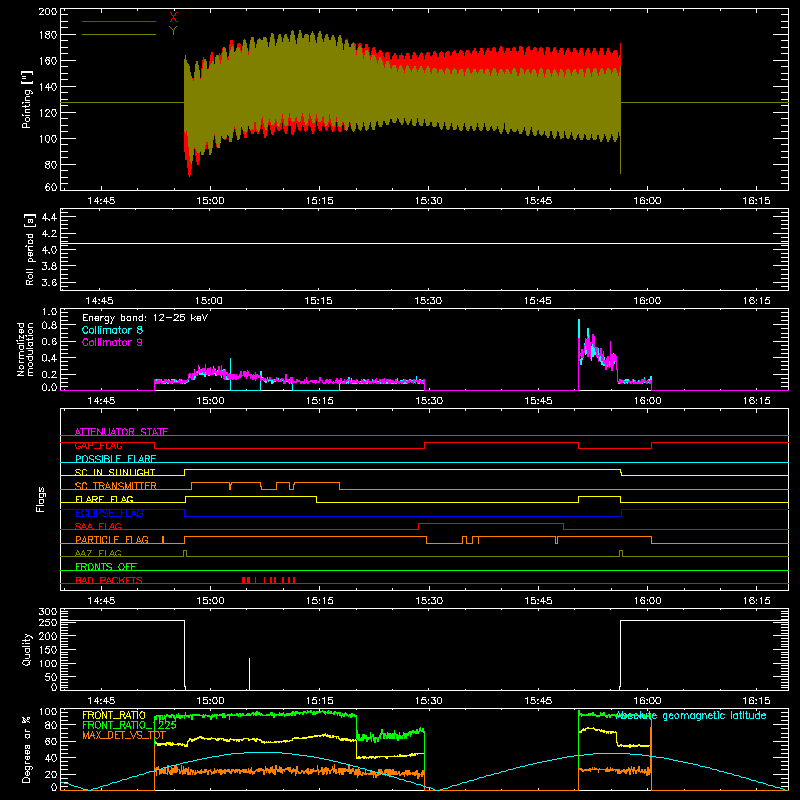Click the magenta 'Collimator 9' legend label
This screenshot has width=800, height=800.
112,342
